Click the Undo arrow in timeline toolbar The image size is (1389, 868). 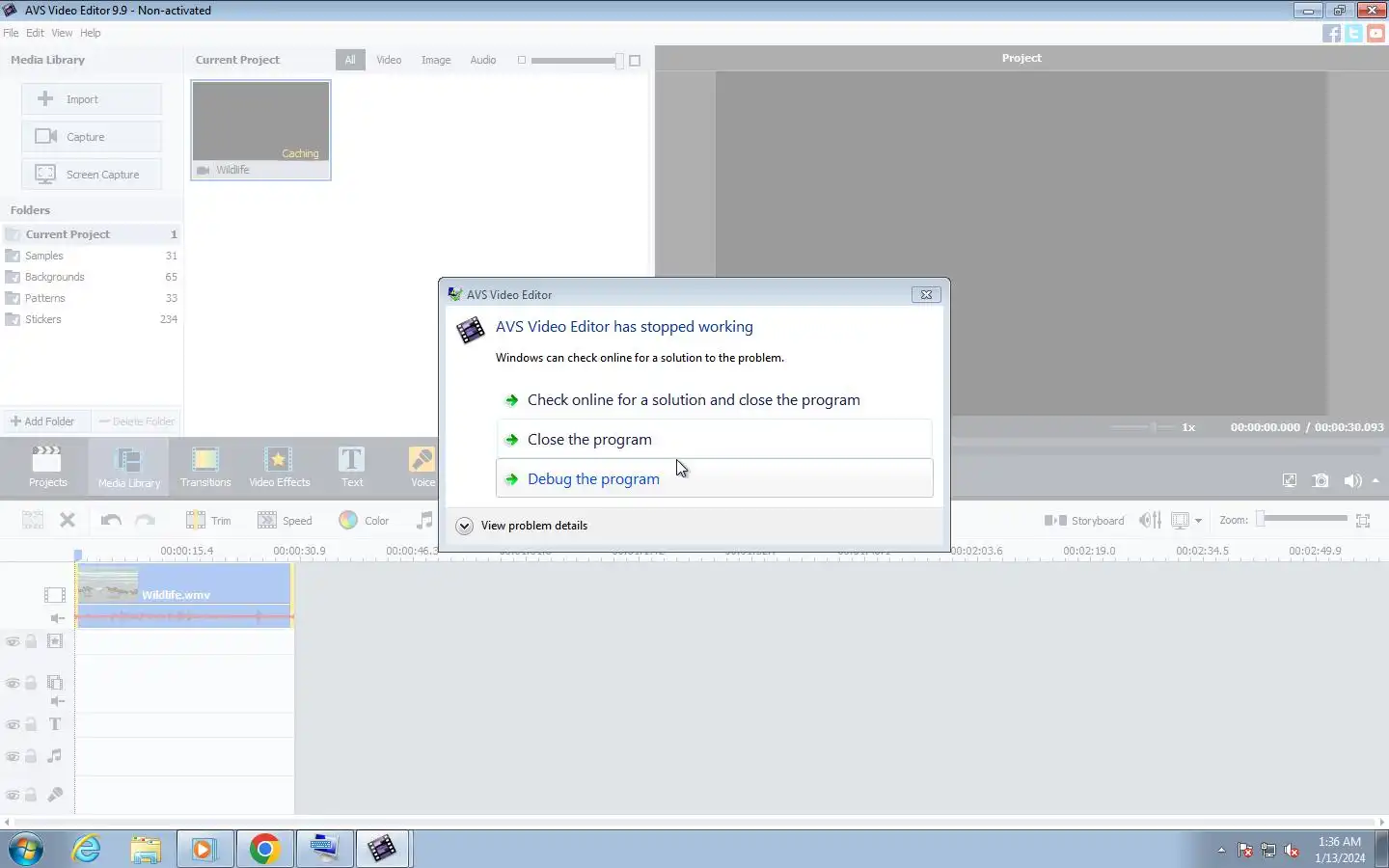tap(111, 520)
